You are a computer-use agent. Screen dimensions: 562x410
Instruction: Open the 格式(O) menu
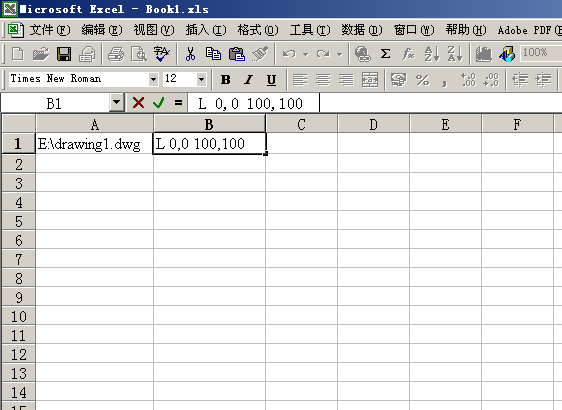258,30
